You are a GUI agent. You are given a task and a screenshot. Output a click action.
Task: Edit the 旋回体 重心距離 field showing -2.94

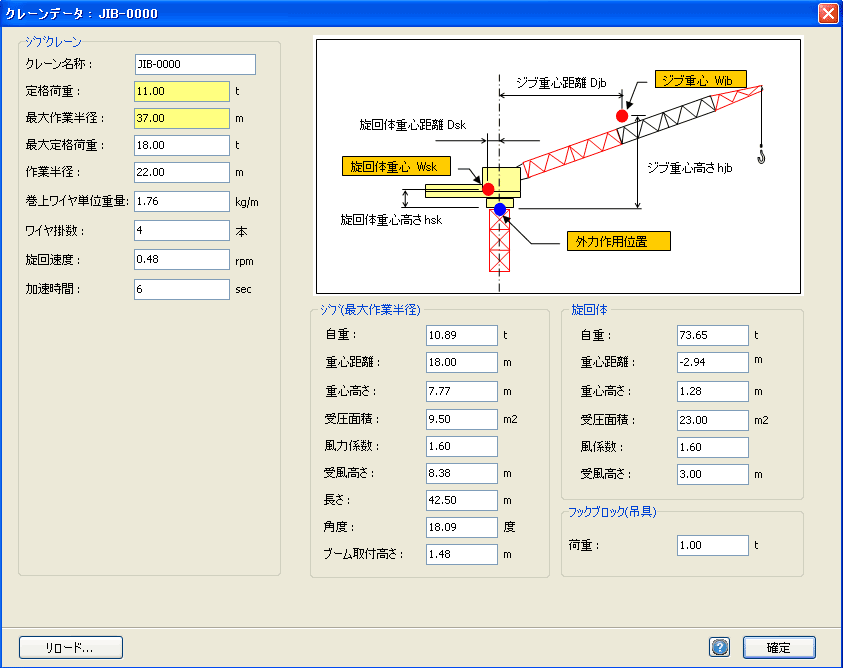pyautogui.click(x=713, y=362)
